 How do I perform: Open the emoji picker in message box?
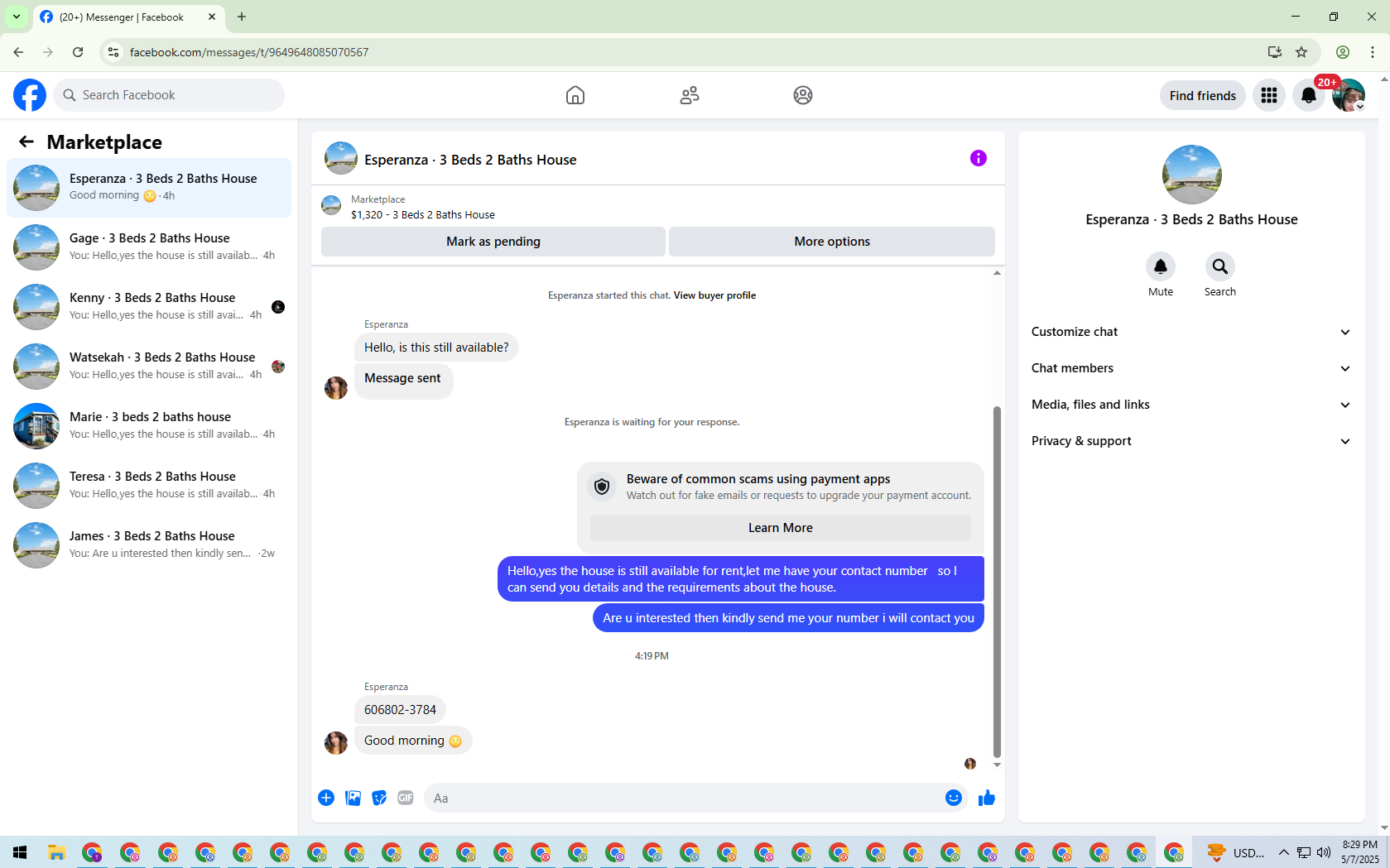(x=954, y=798)
